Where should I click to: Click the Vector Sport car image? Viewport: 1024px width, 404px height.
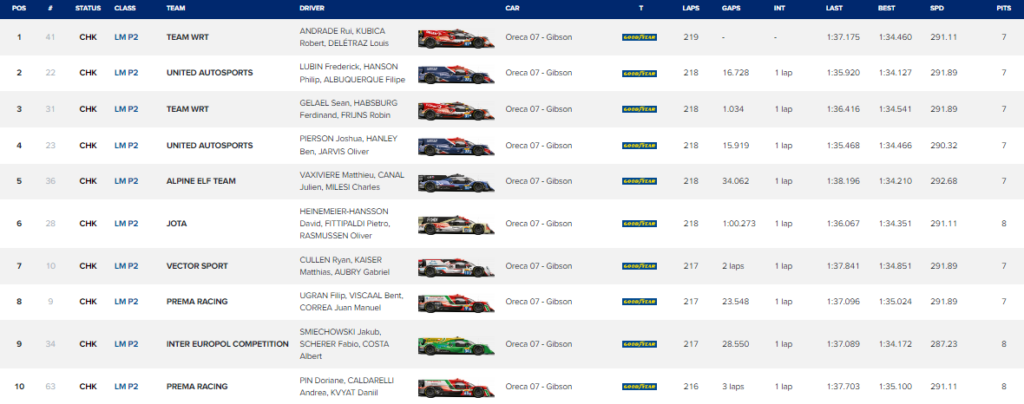(456, 266)
